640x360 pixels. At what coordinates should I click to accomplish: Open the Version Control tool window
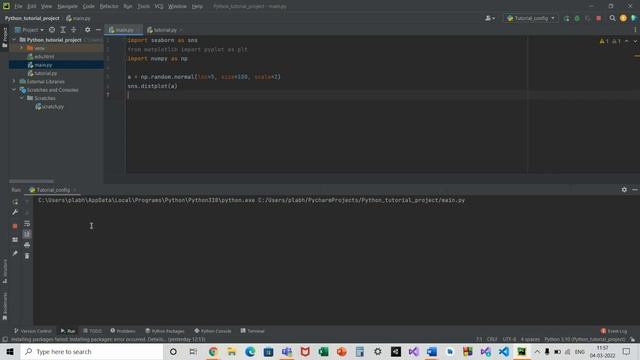pos(33,331)
